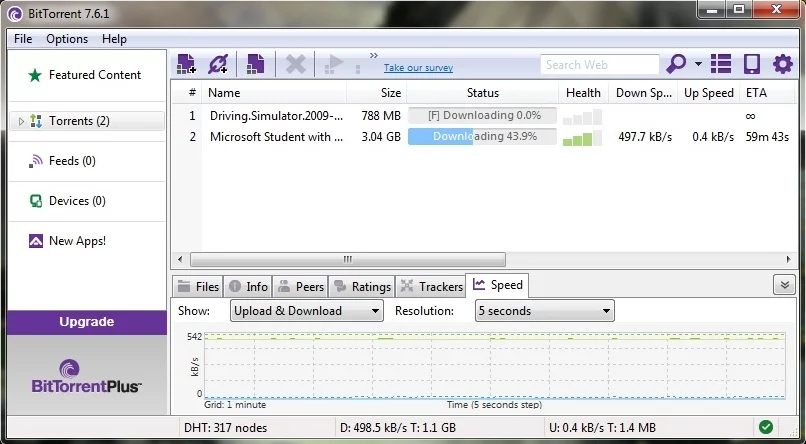806x444 pixels.
Task: Open the remote devices phone icon
Action: pos(751,64)
